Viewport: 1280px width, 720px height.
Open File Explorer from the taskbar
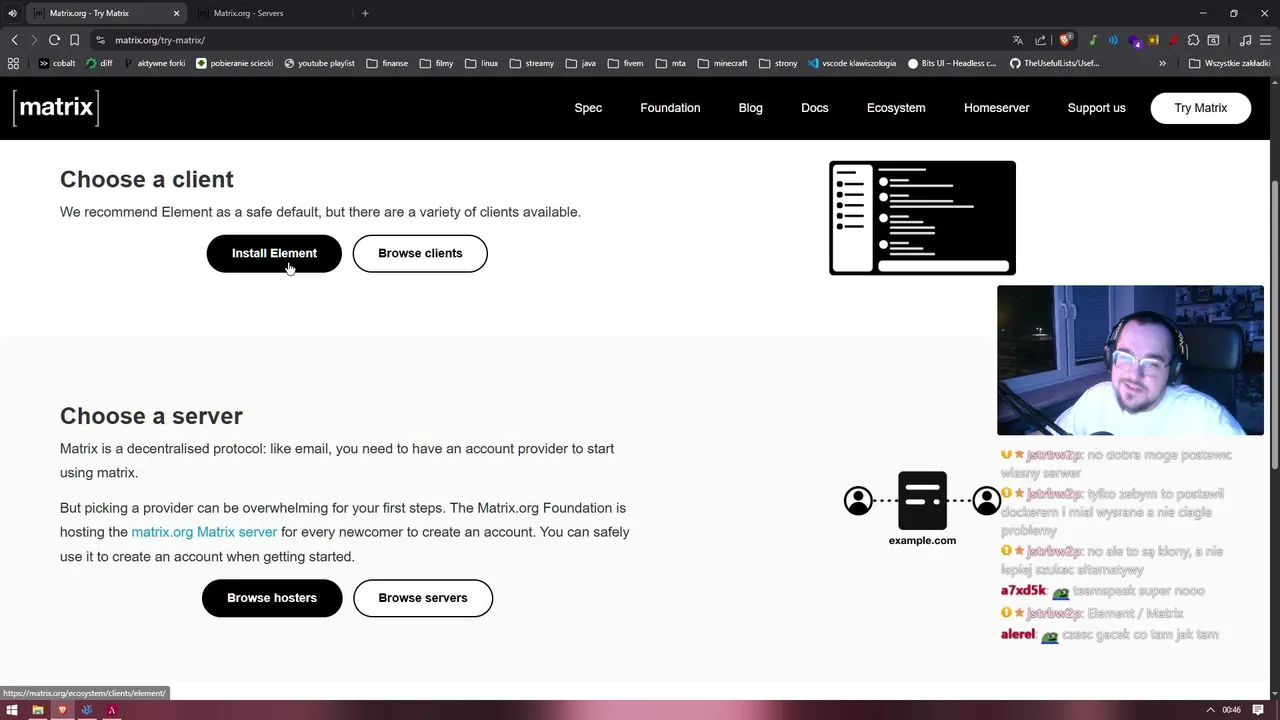[x=37, y=710]
